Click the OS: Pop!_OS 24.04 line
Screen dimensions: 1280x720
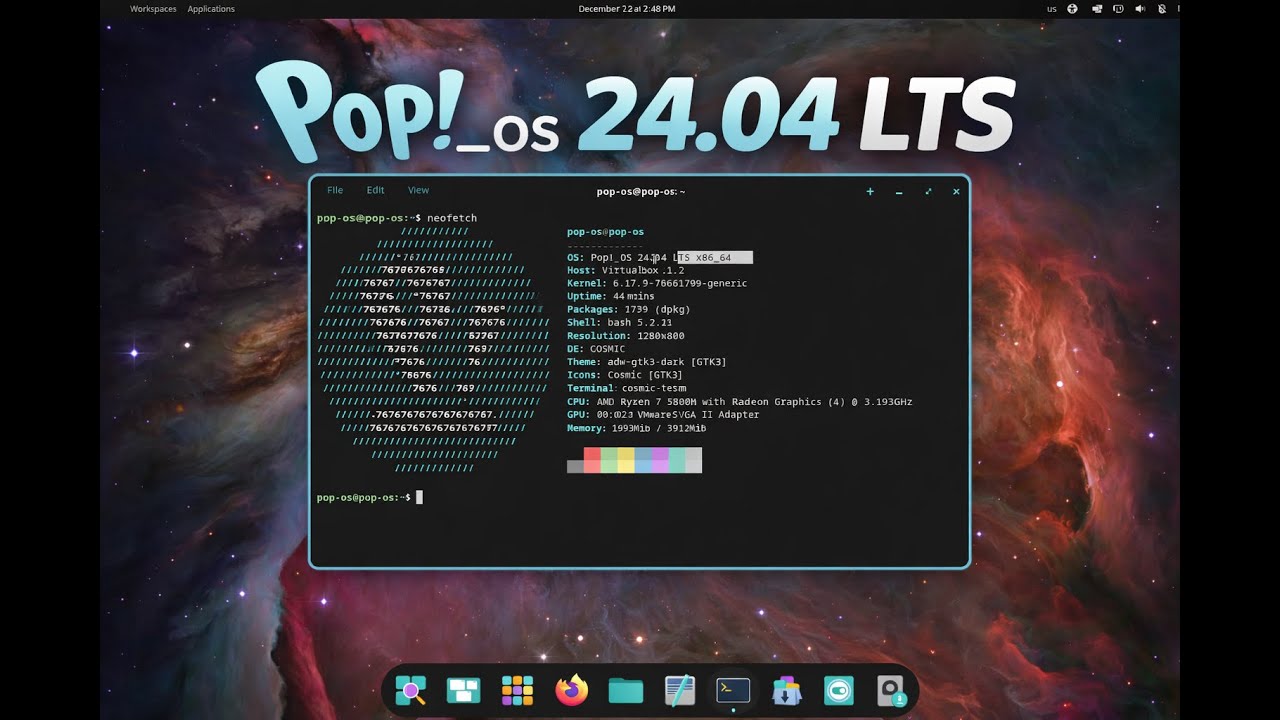click(660, 258)
